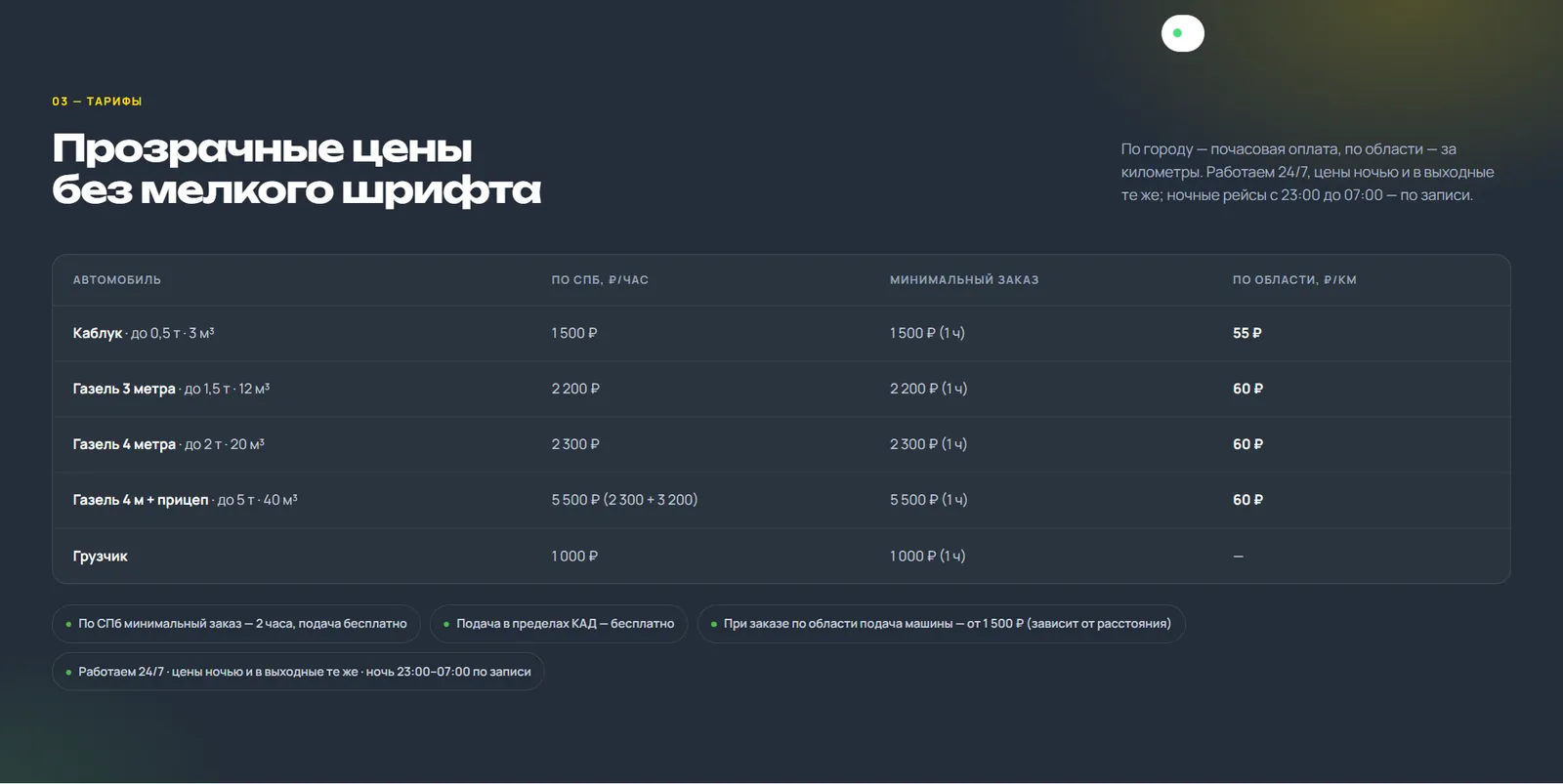Click the chip "Подача в пределах КАД — бесплатно"
Image resolution: width=1563 pixels, height=784 pixels.
[559, 624]
